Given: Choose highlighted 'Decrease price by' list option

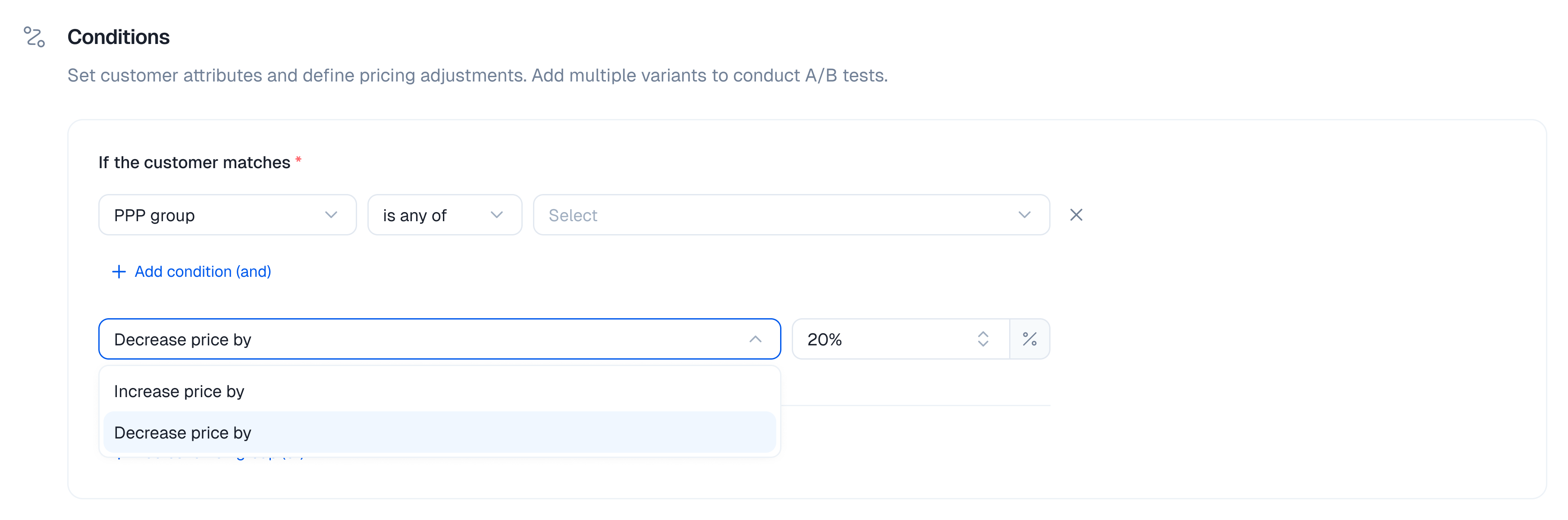Looking at the screenshot, I should pyautogui.click(x=182, y=433).
